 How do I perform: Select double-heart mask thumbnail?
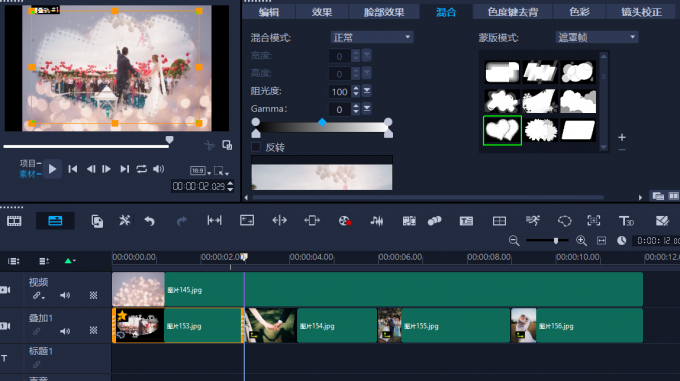click(x=502, y=130)
